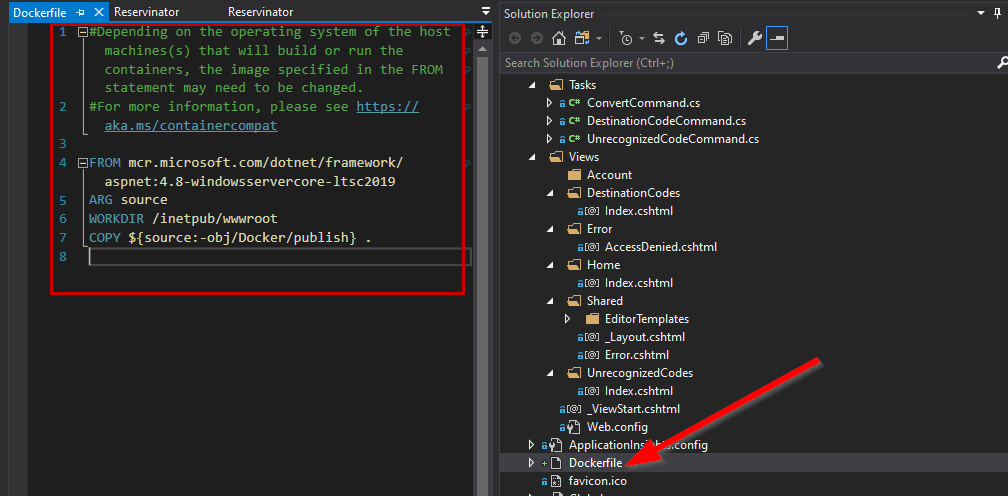Collapse the Shared folder
1008x496 pixels.
tap(550, 301)
